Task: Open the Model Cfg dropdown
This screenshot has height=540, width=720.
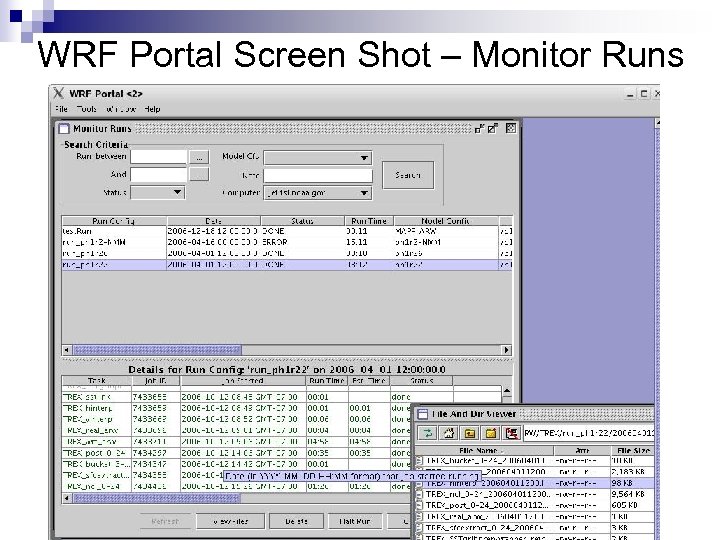Action: [318, 158]
